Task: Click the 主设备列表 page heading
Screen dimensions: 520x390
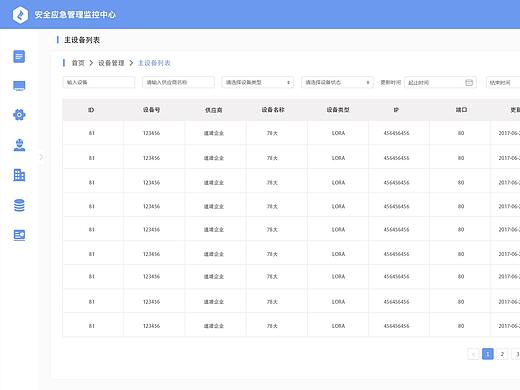Action: (x=82, y=40)
